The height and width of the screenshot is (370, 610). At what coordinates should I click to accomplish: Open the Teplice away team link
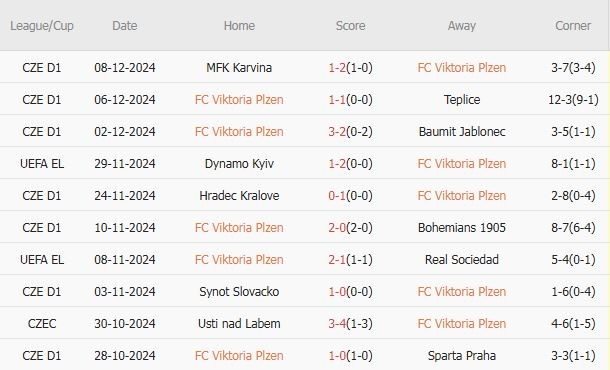click(462, 100)
